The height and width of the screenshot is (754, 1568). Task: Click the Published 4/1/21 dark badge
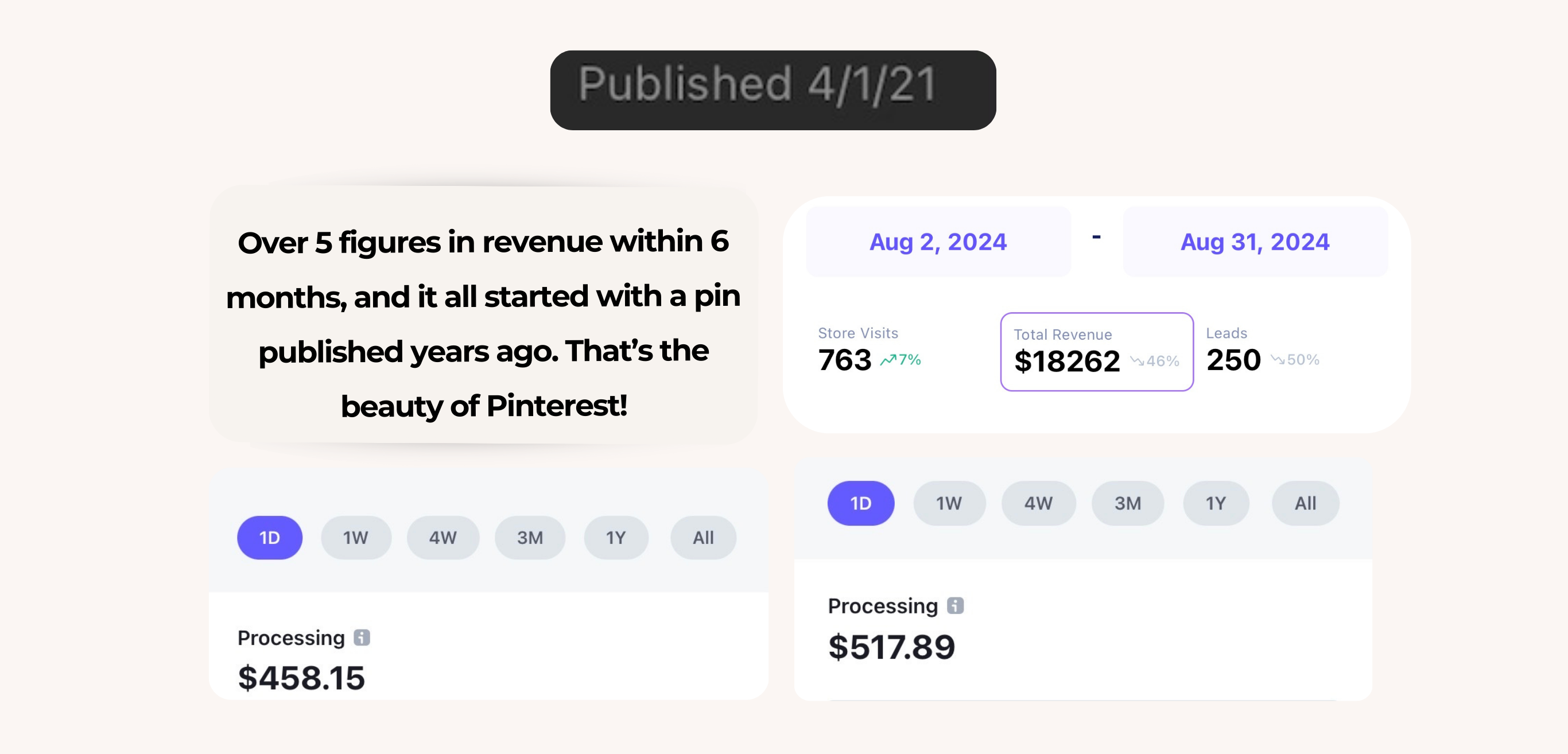point(773,90)
